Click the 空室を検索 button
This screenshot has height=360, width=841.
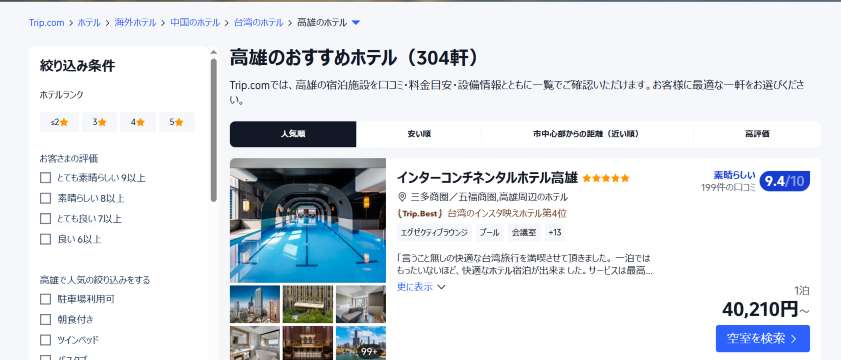click(x=763, y=339)
